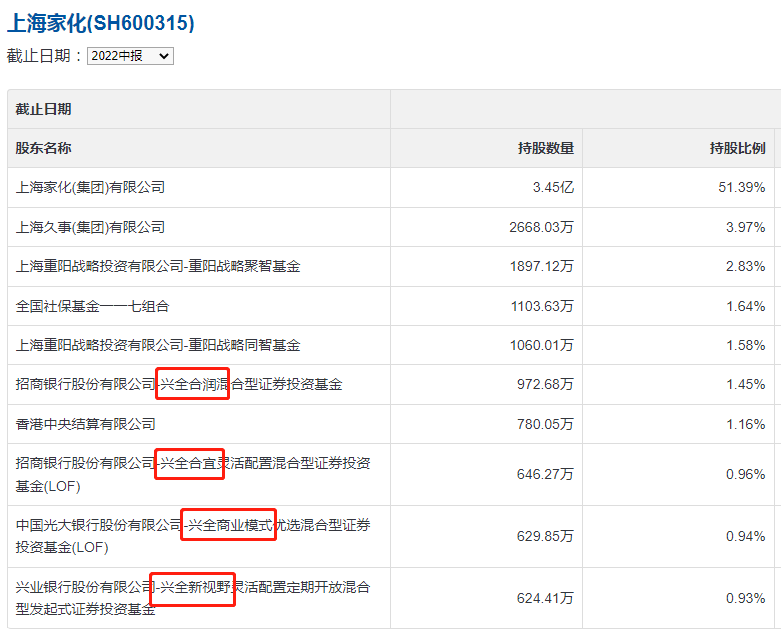This screenshot has width=781, height=642.
Task: Select 兴全新视野灵活配置 fund shareholder name
Action: point(193,598)
